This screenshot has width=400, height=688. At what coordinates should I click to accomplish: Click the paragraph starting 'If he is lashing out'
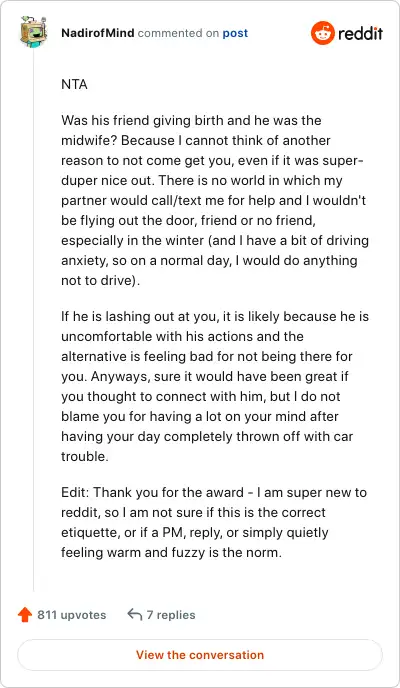[215, 386]
